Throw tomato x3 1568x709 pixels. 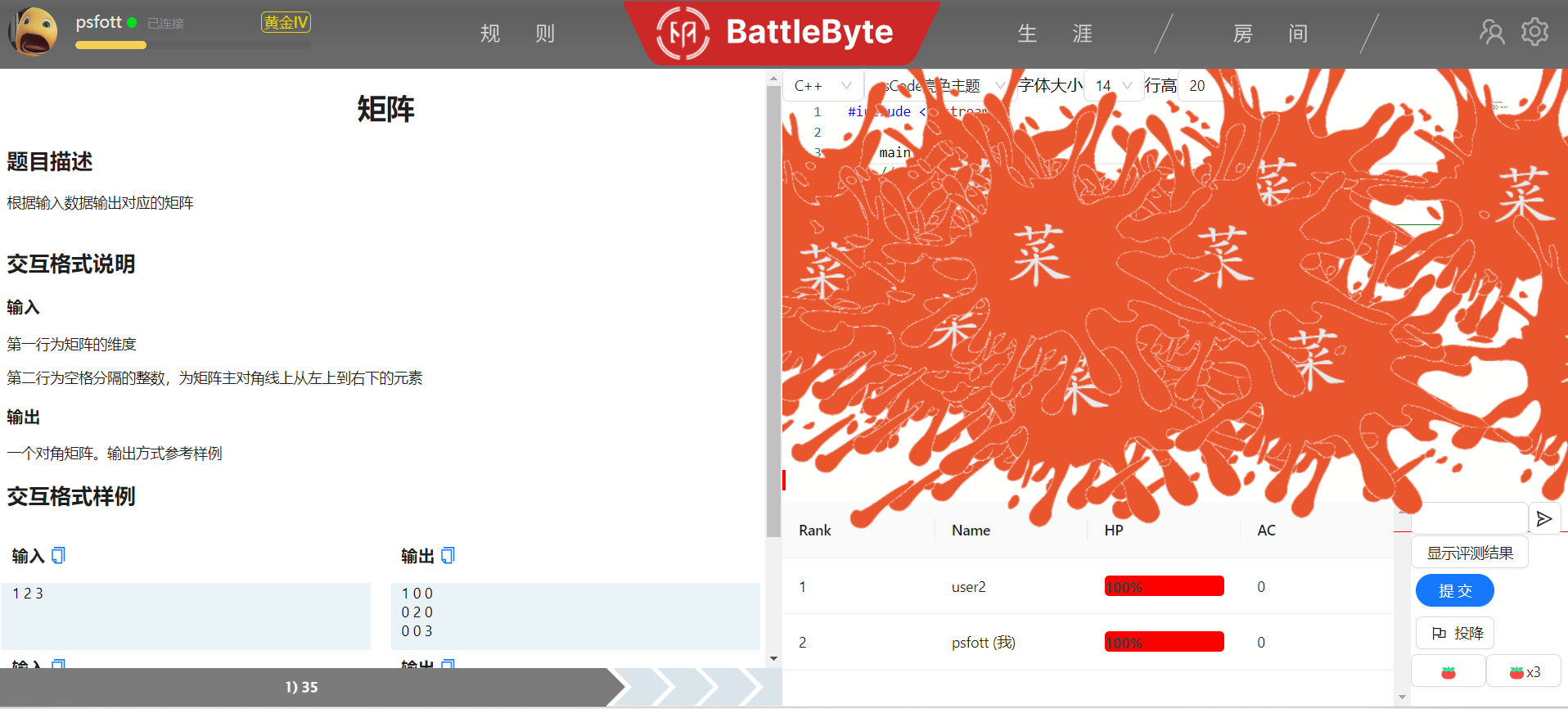(x=1524, y=672)
